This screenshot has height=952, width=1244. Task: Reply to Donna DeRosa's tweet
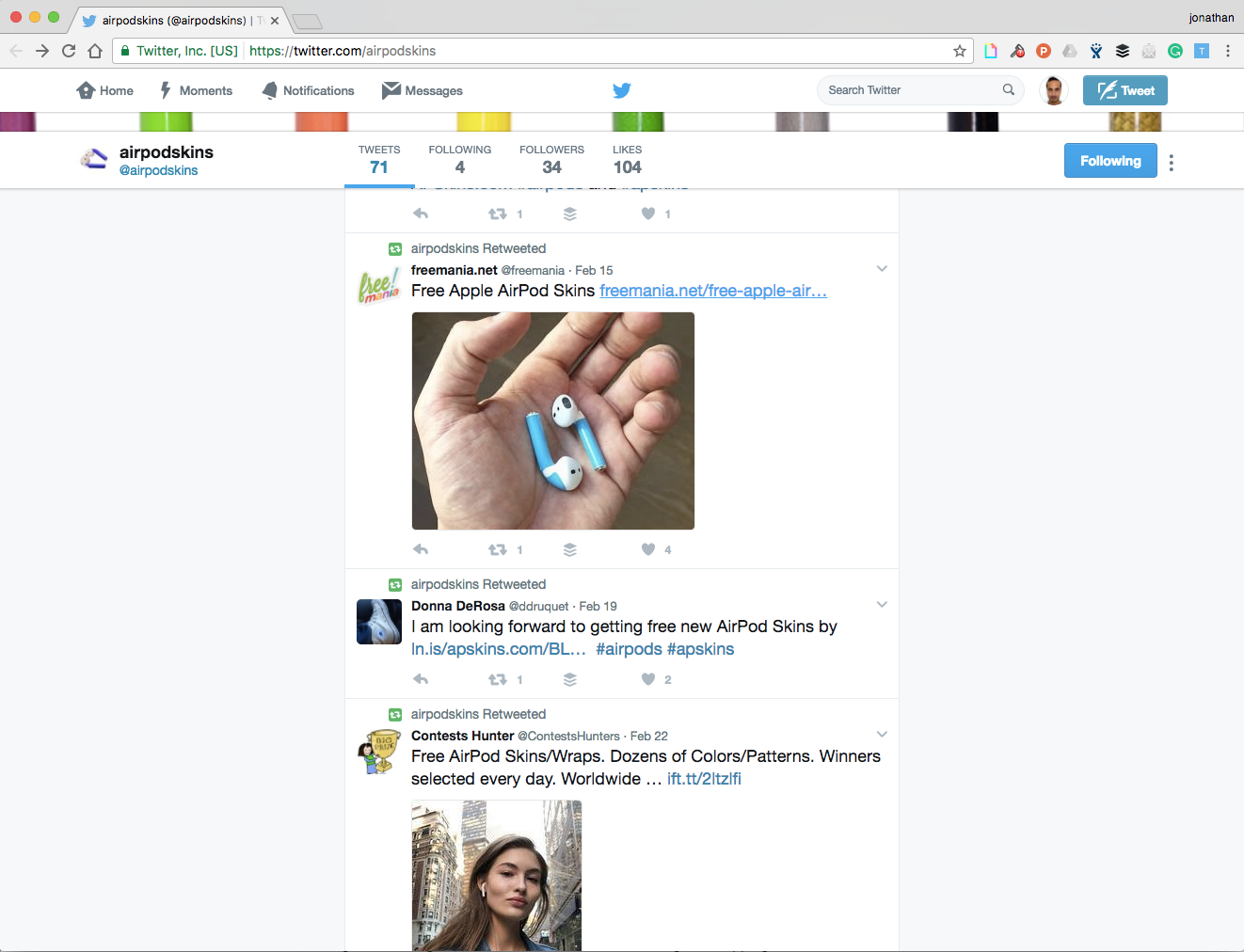[421, 679]
